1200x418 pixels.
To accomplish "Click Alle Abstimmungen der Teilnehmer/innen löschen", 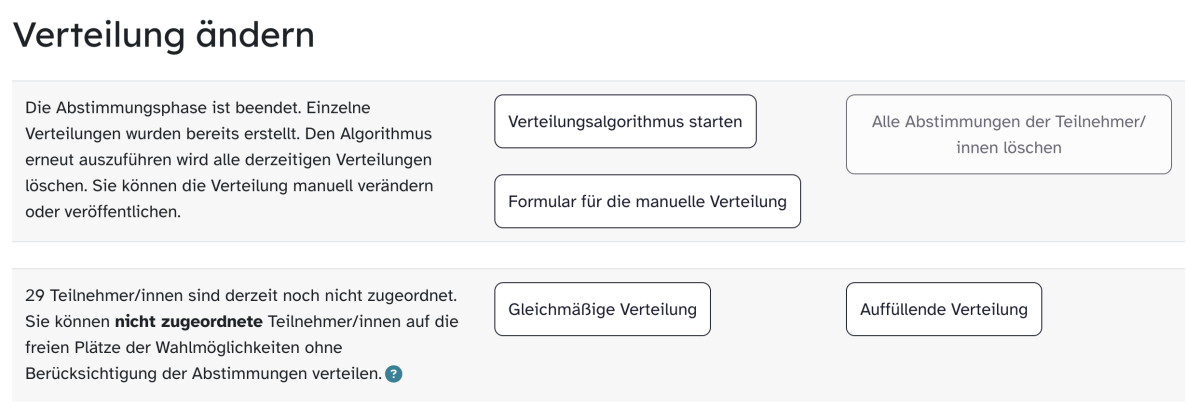I will [x=1009, y=134].
